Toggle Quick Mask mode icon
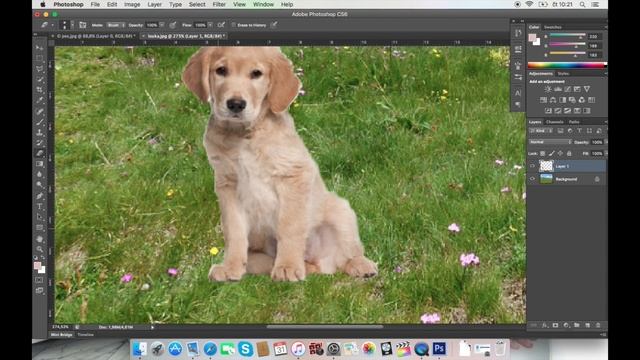 (39, 280)
